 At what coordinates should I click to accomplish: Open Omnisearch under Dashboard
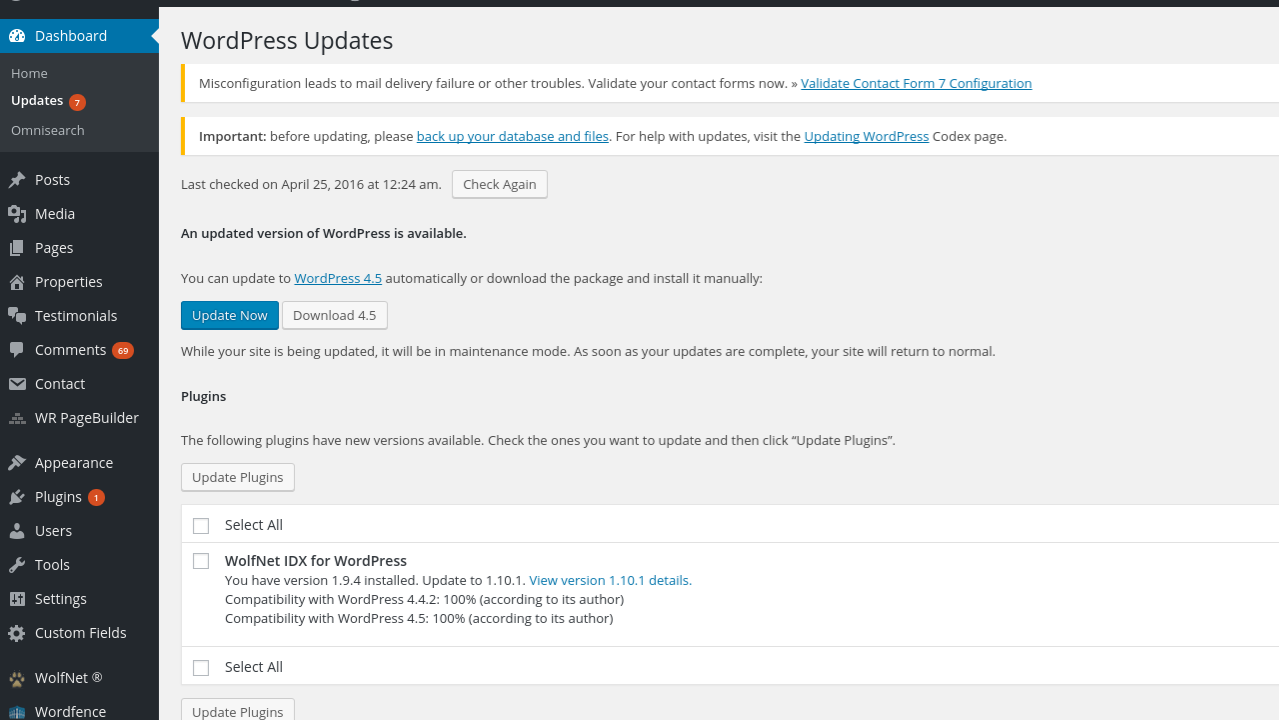coord(48,131)
